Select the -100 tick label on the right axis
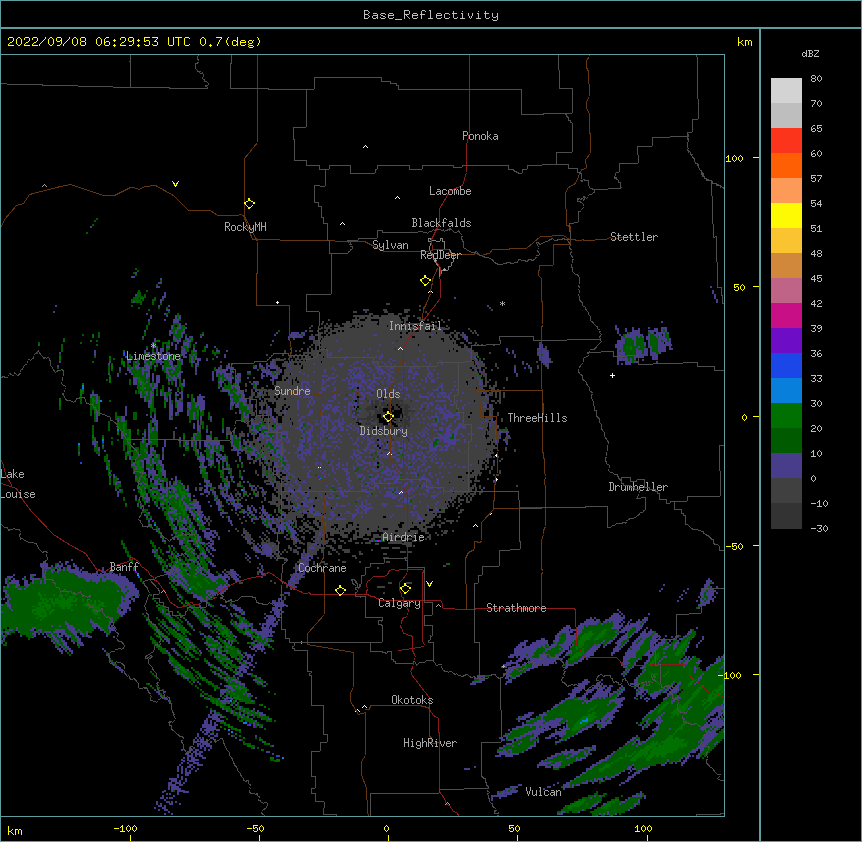 731,675
